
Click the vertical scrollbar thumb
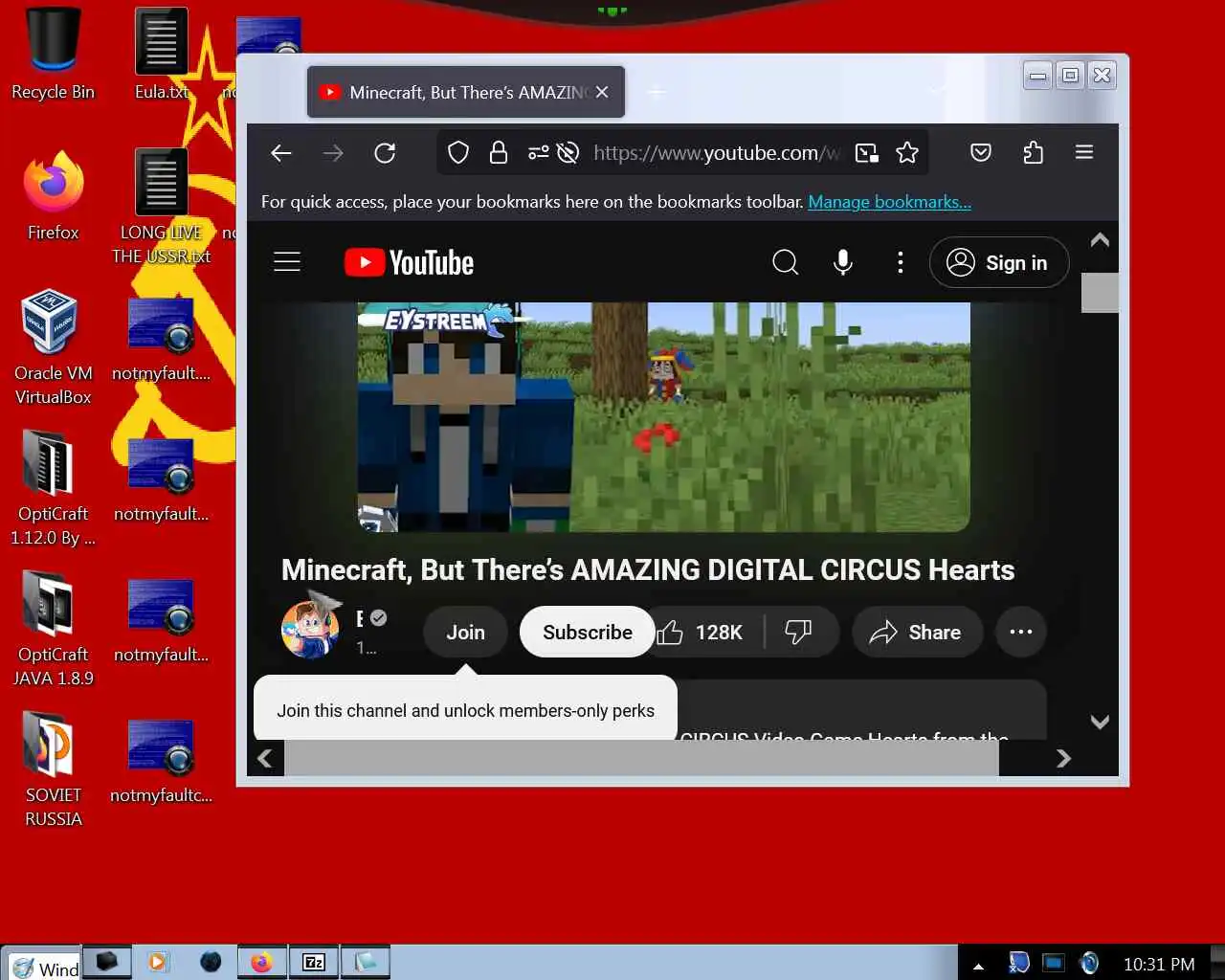[x=1100, y=293]
